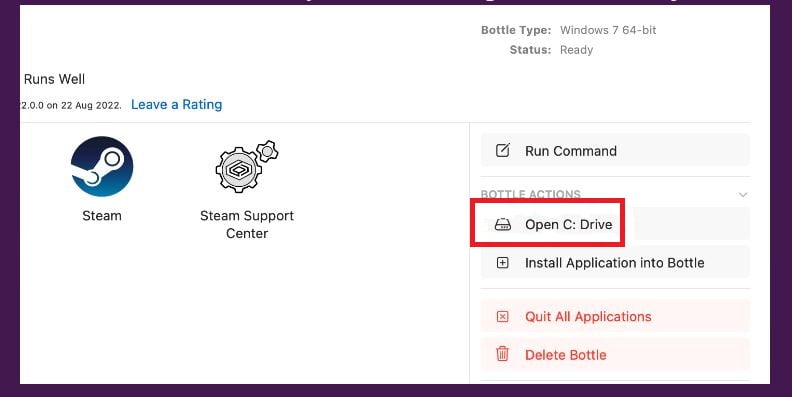Image resolution: width=792 pixels, height=397 pixels.
Task: Follow the Leave a Rating link
Action: point(176,105)
